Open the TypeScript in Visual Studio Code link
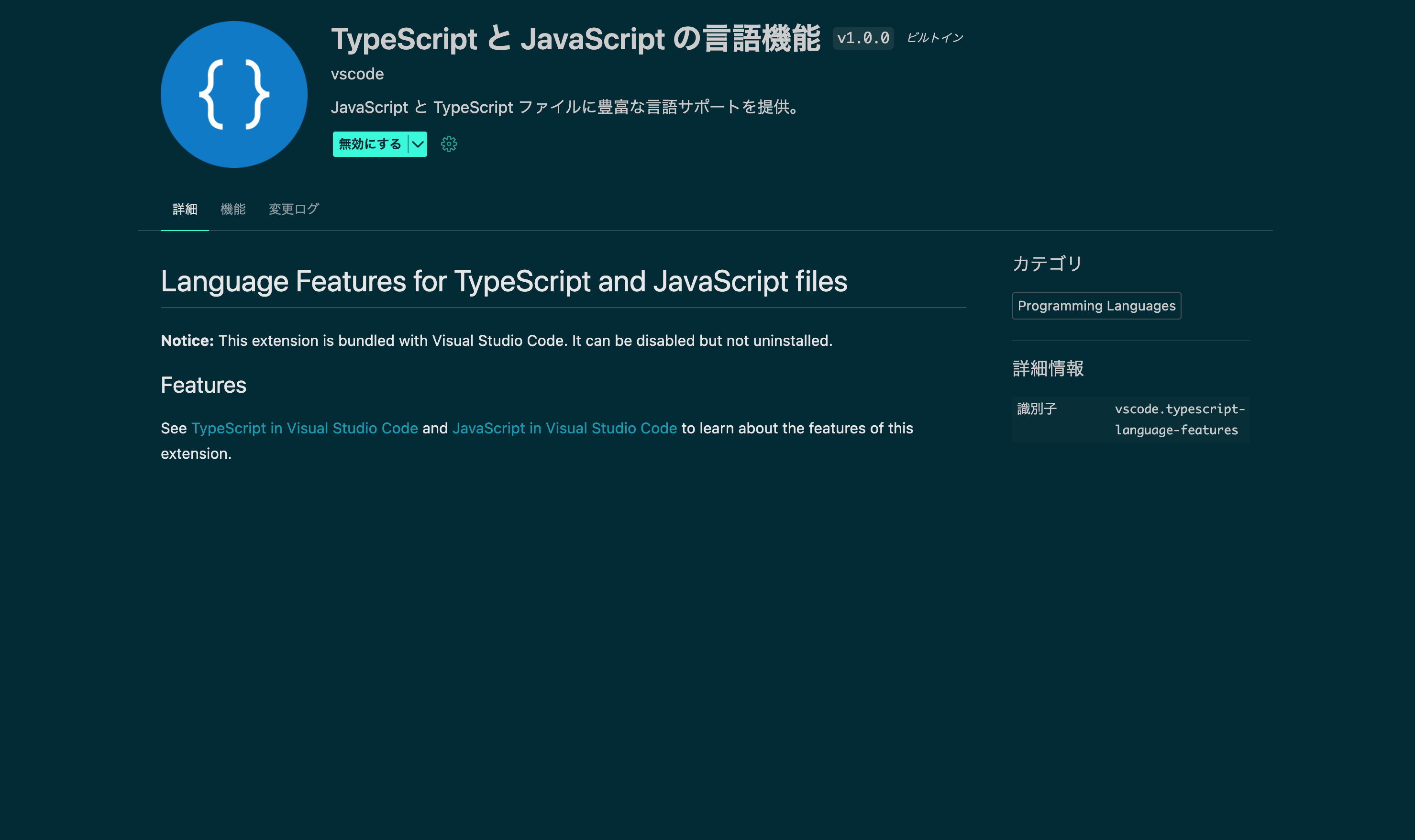1415x840 pixels. pos(305,429)
